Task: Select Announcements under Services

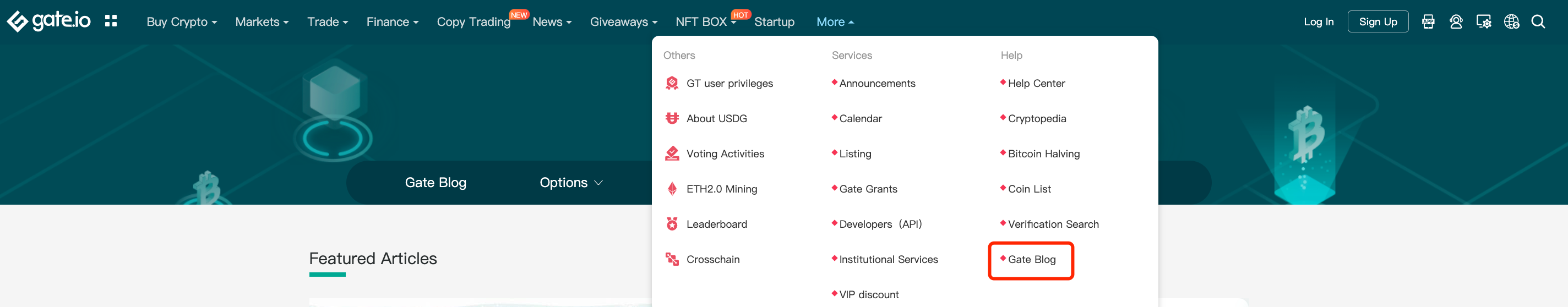Action: [x=876, y=83]
